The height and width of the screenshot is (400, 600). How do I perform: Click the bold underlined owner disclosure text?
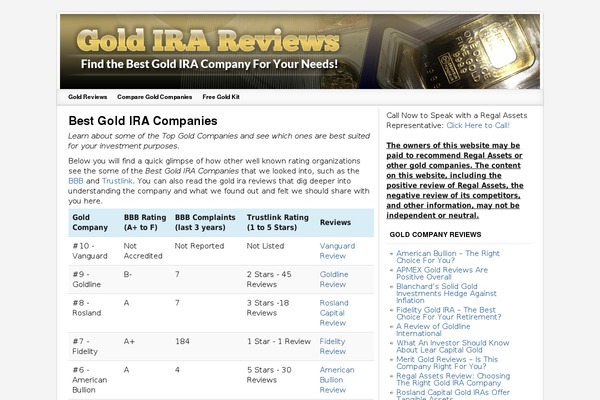coord(455,180)
